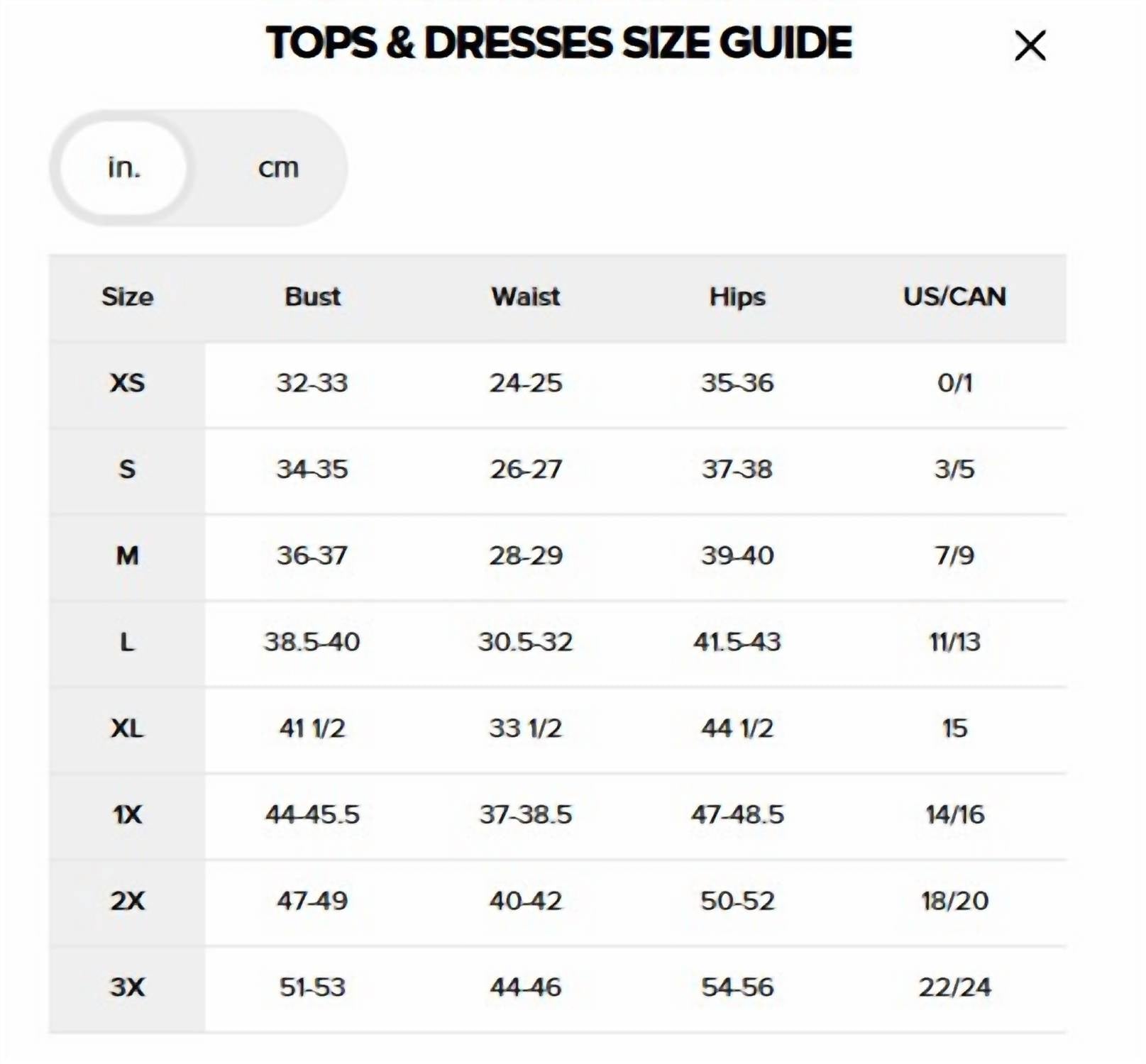Select the S size row label
This screenshot has height=1064, width=1146.
click(x=127, y=469)
